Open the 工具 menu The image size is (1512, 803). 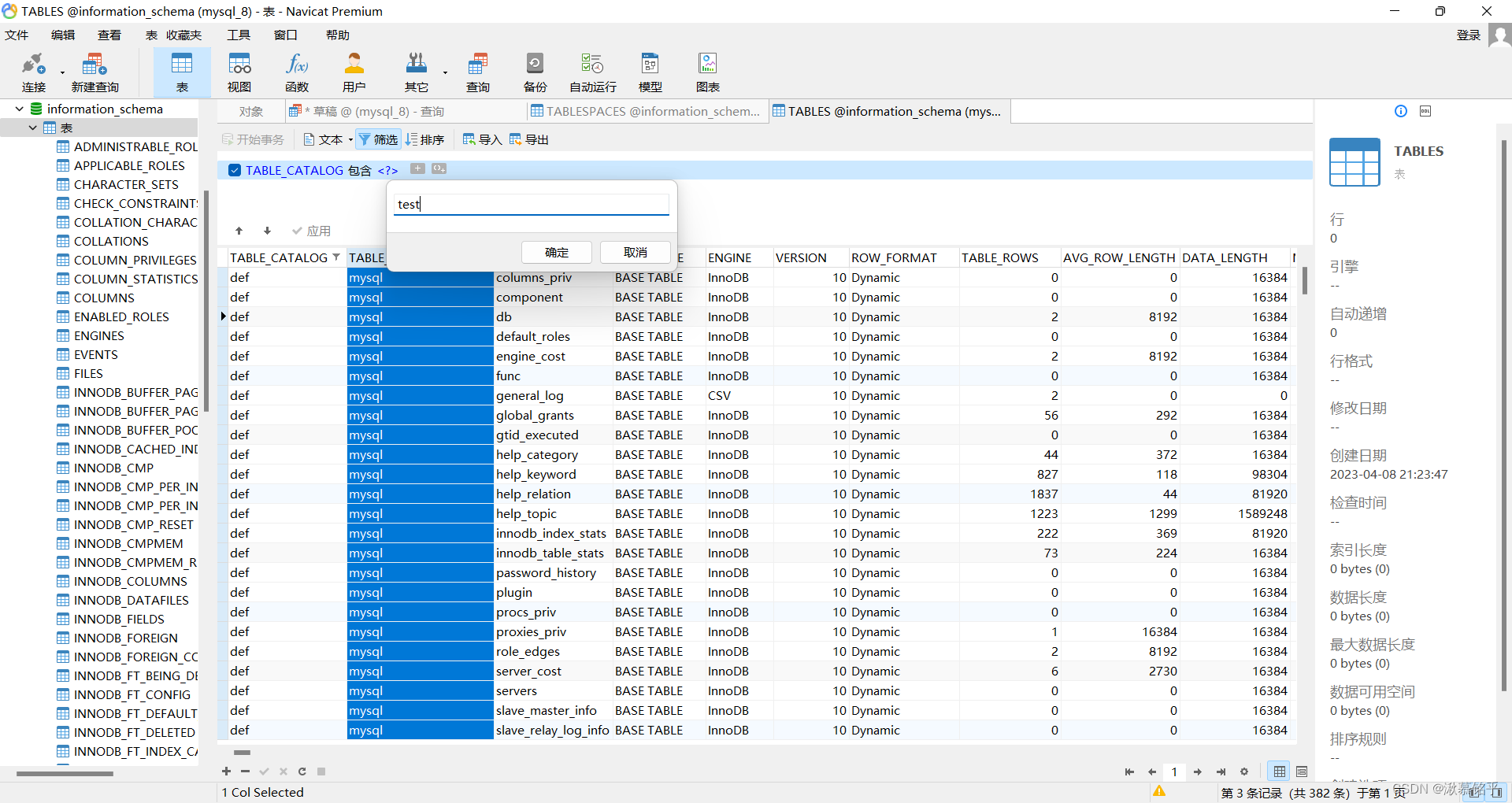tap(239, 35)
